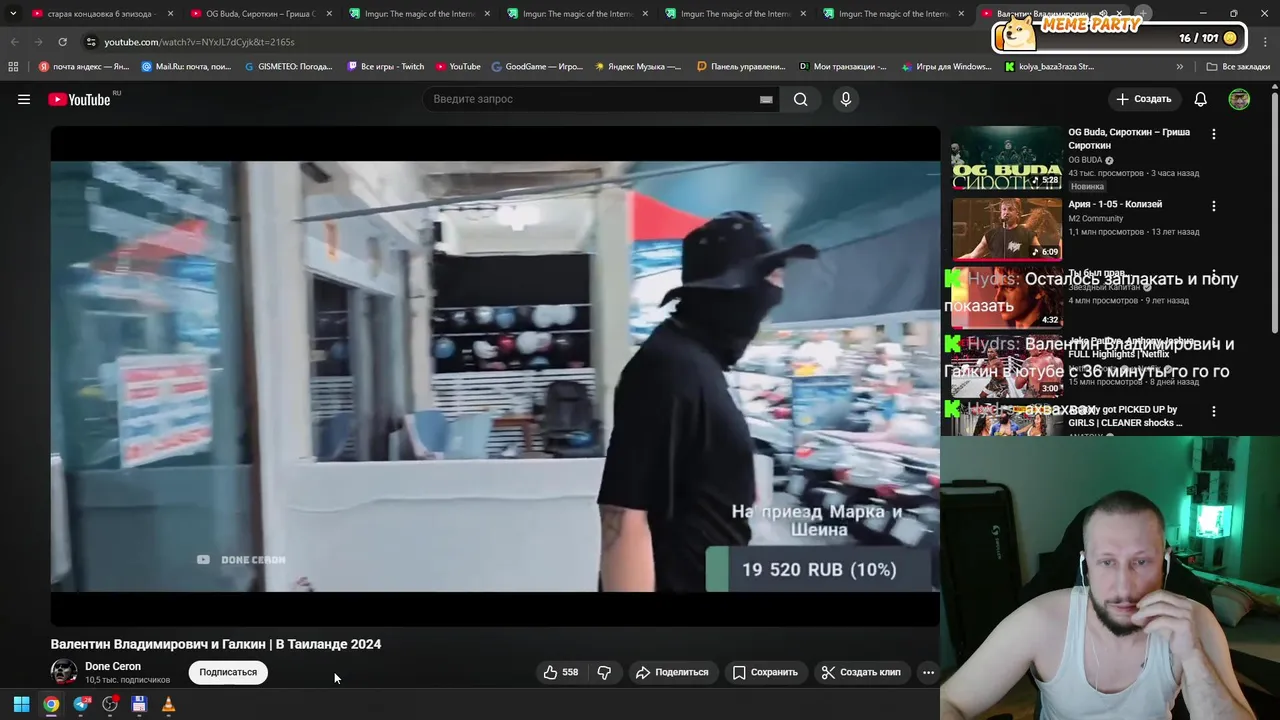Close the старая концовка browser tab
Image resolution: width=1280 pixels, height=720 pixels.
[170, 14]
